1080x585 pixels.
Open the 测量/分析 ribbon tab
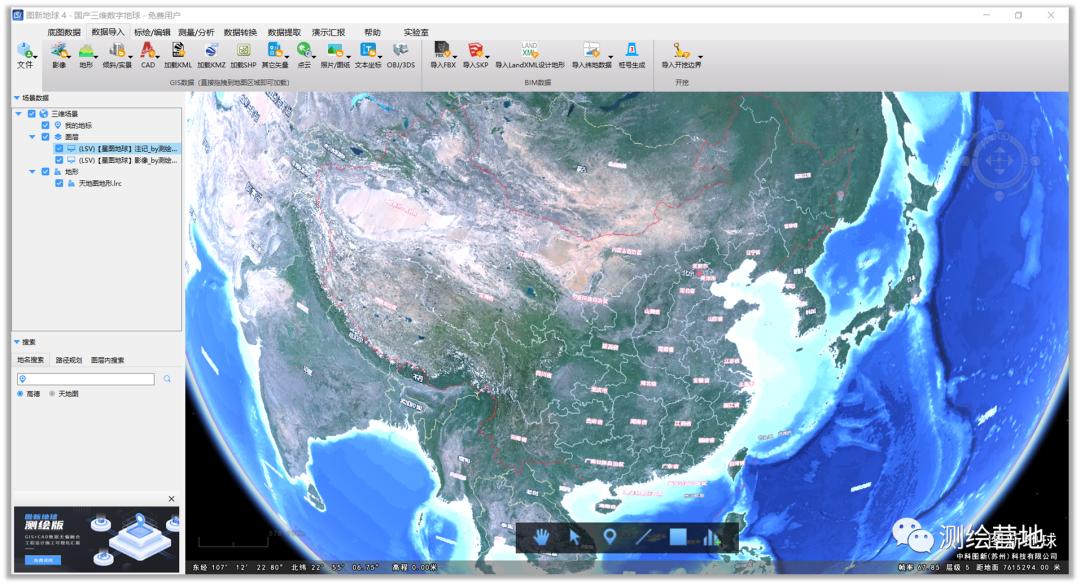[x=188, y=32]
